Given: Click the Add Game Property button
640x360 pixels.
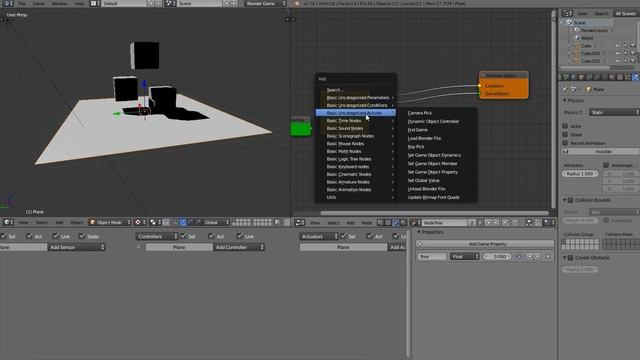Looking at the screenshot, I should 485,244.
